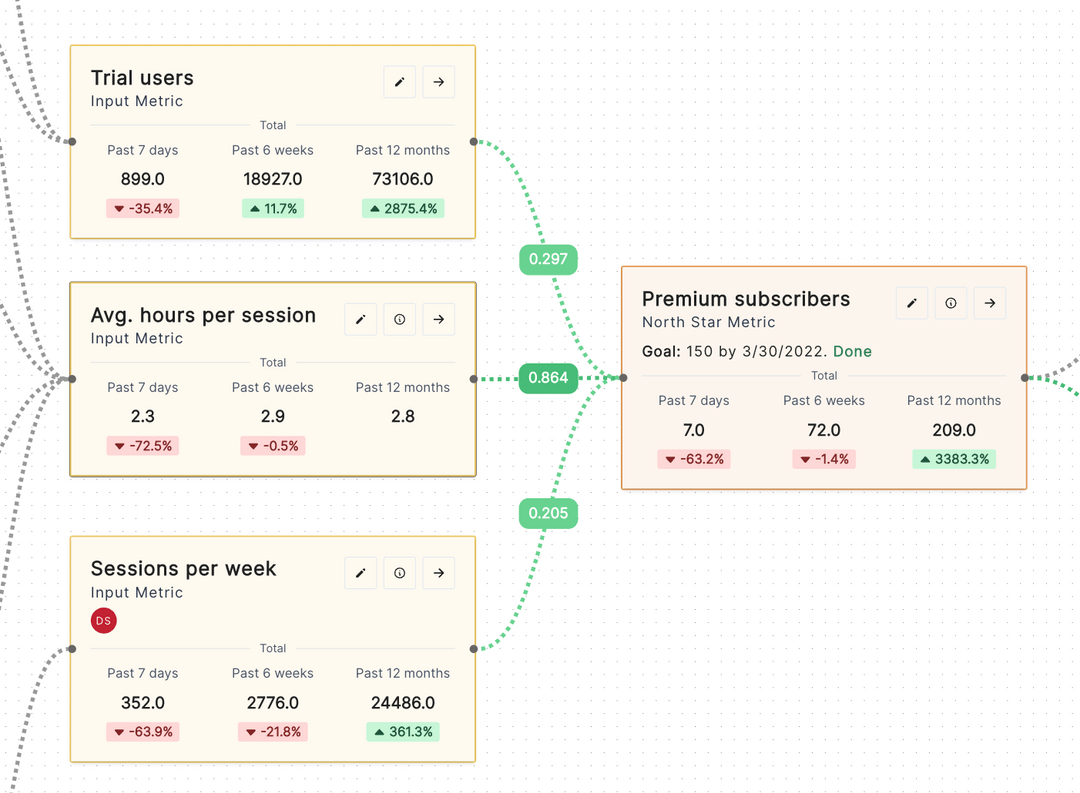
Task: Select the 361.3% growth badge on Sessions per week
Action: (x=403, y=731)
